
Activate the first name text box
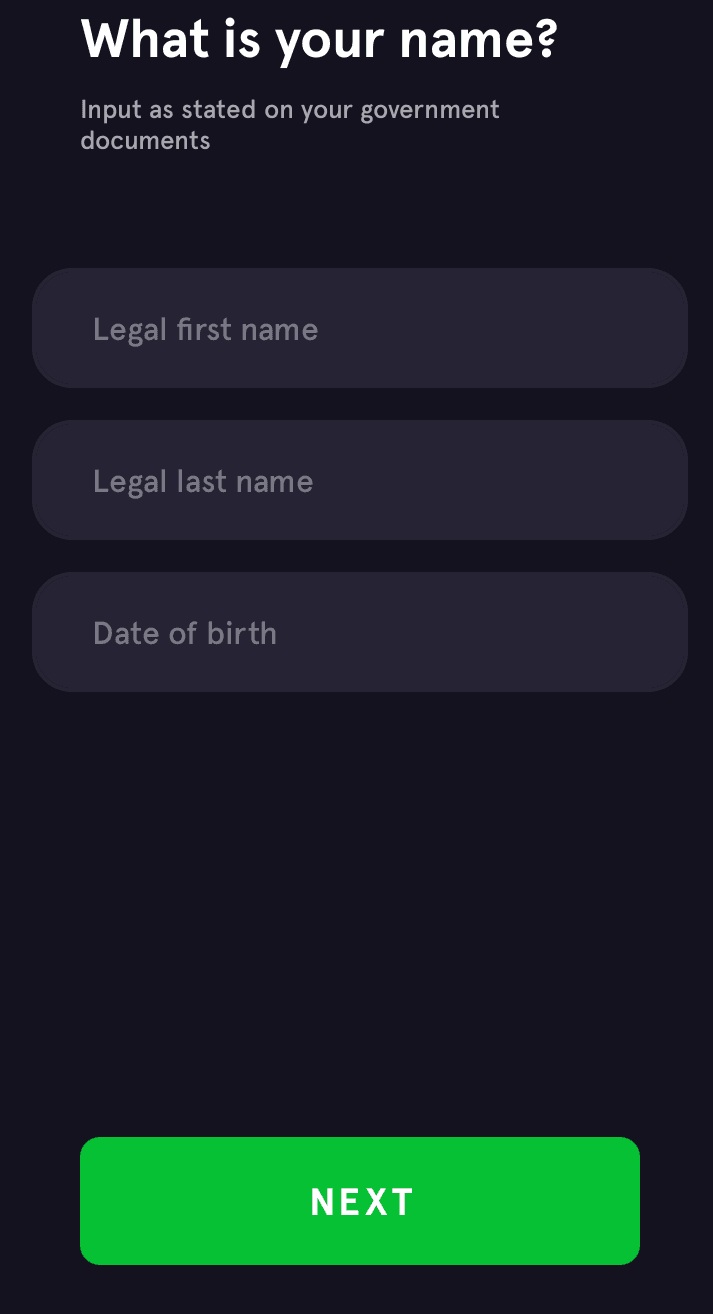[x=360, y=328]
